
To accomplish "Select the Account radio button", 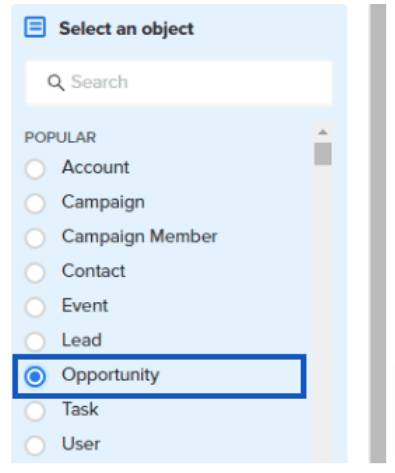I will 35,169.
